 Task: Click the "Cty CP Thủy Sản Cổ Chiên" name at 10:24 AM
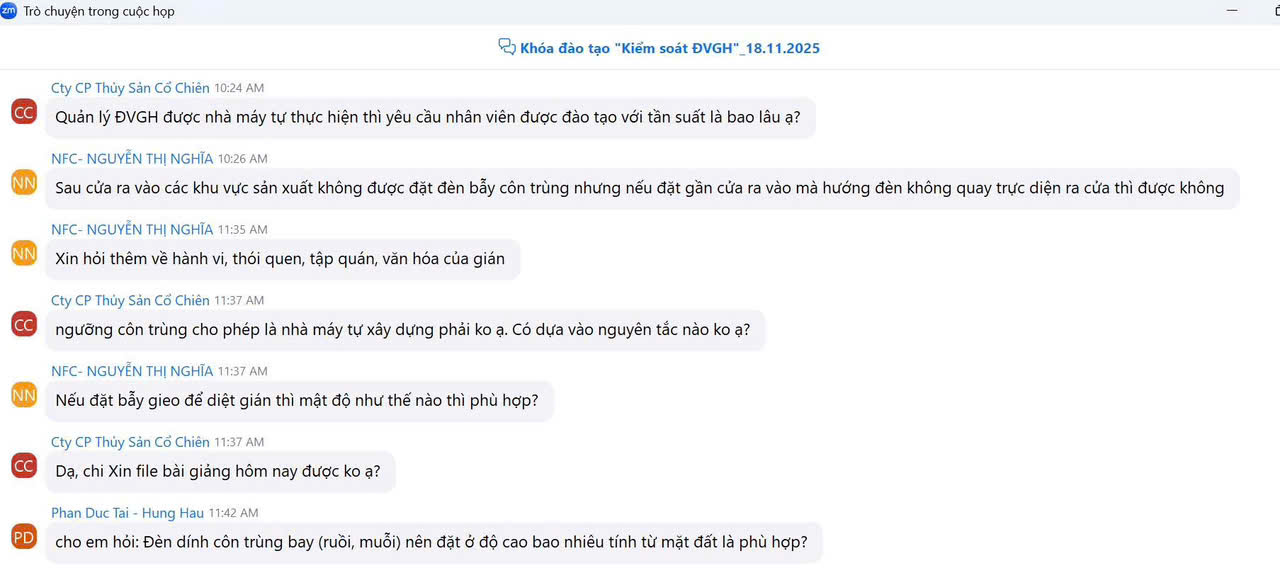click(x=130, y=88)
